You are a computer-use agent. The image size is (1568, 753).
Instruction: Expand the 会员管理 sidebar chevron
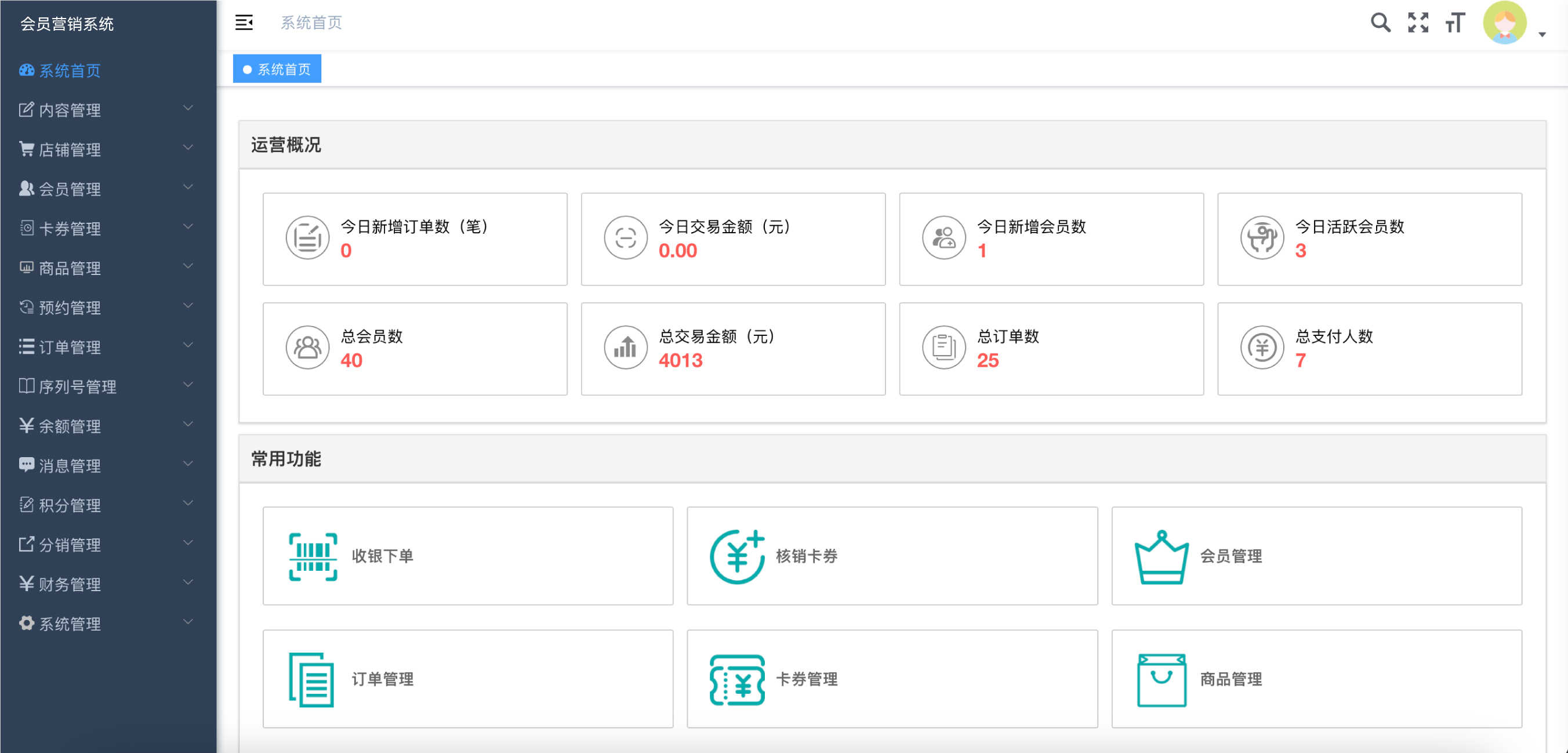click(188, 187)
